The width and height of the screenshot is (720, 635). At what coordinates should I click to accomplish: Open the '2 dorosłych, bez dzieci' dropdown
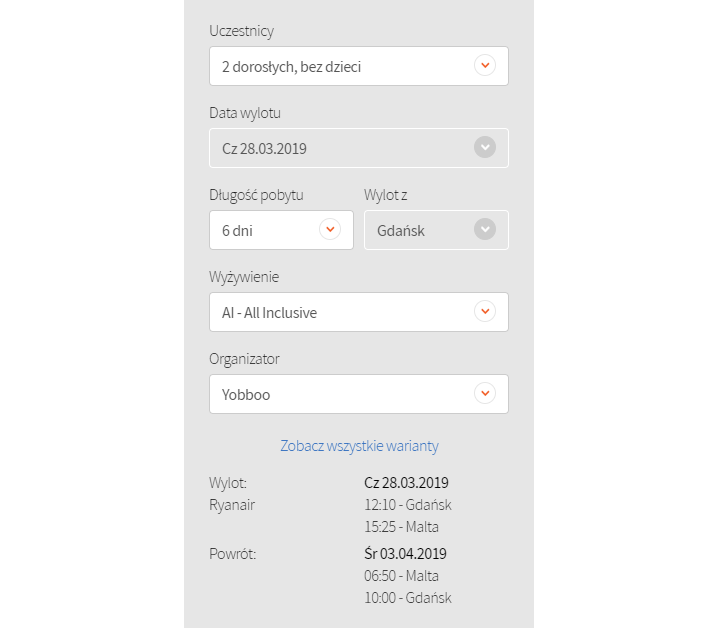click(340, 67)
